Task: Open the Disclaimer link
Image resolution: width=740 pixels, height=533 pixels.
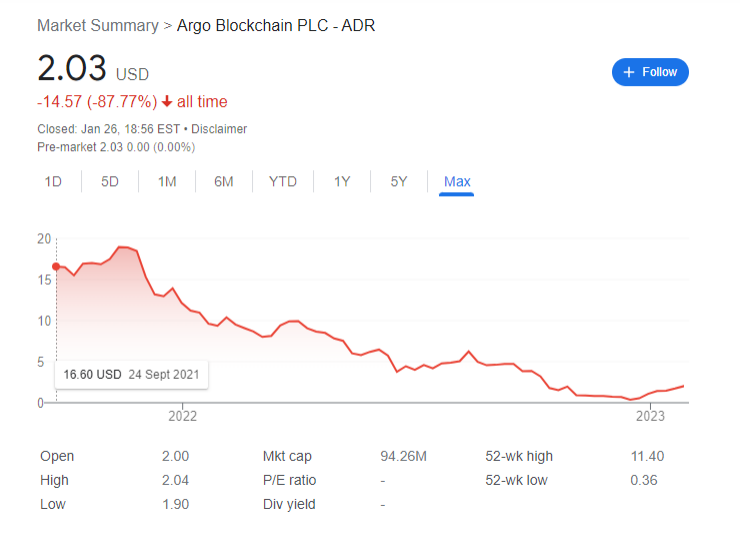Action: click(x=219, y=129)
